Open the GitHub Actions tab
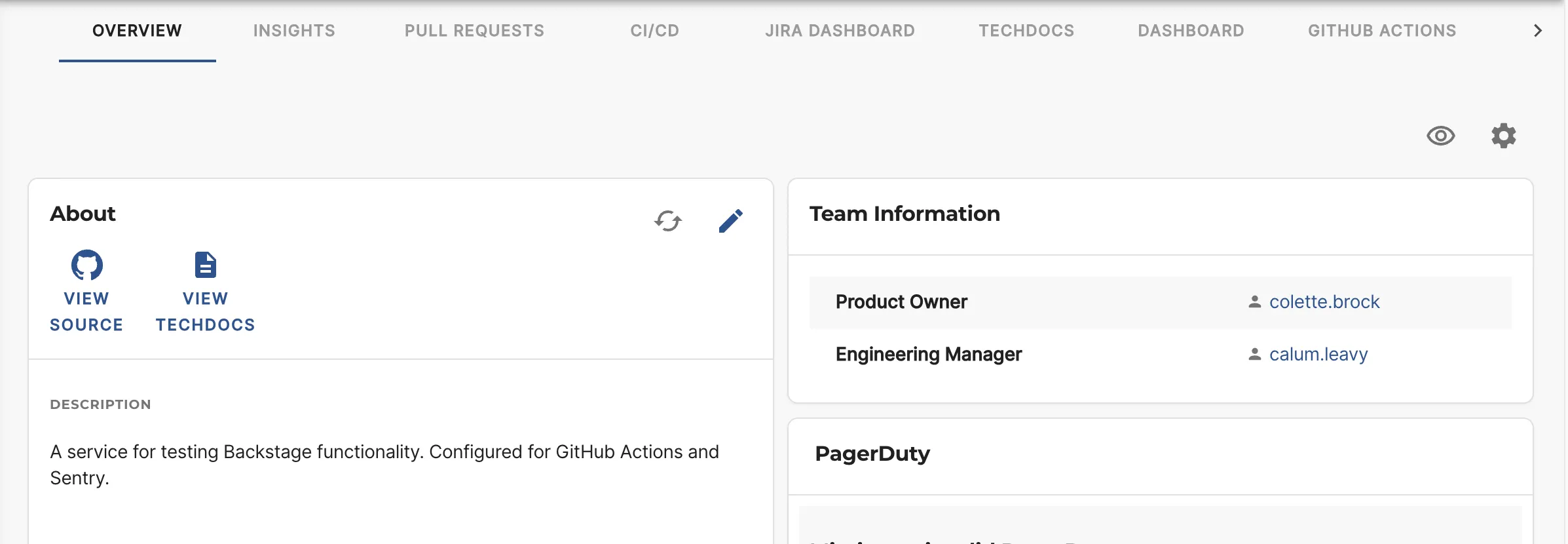 pyautogui.click(x=1382, y=31)
